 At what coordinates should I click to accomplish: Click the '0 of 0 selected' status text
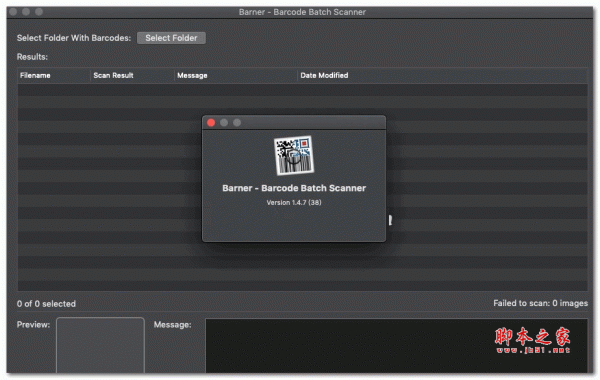point(46,304)
